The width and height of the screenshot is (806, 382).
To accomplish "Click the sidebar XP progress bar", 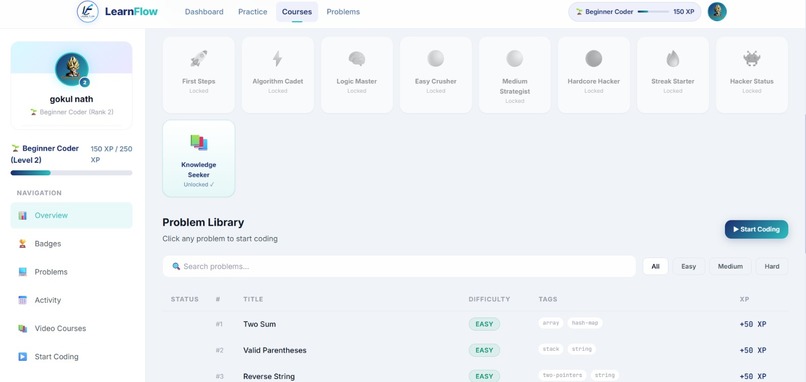I will [x=71, y=173].
